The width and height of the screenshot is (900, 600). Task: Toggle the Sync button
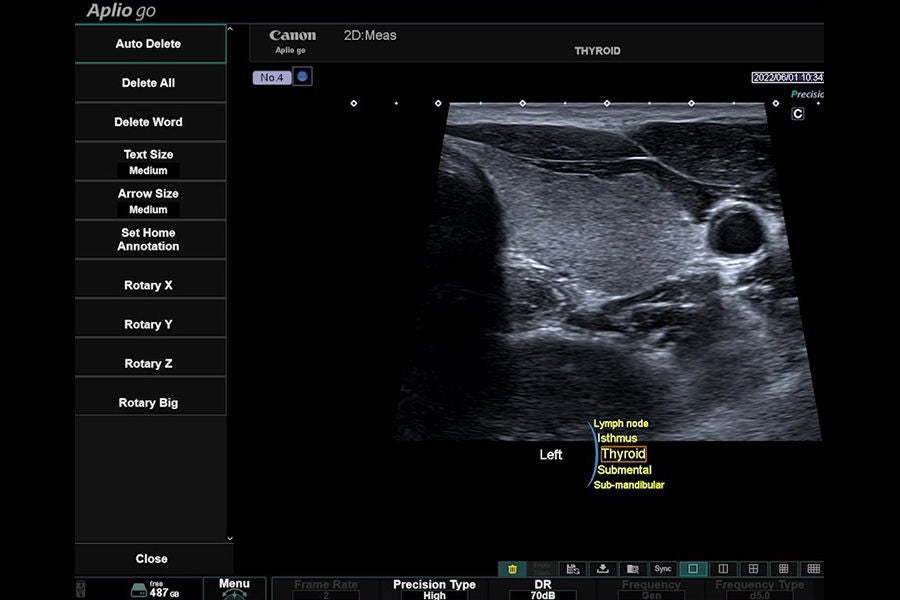point(663,568)
